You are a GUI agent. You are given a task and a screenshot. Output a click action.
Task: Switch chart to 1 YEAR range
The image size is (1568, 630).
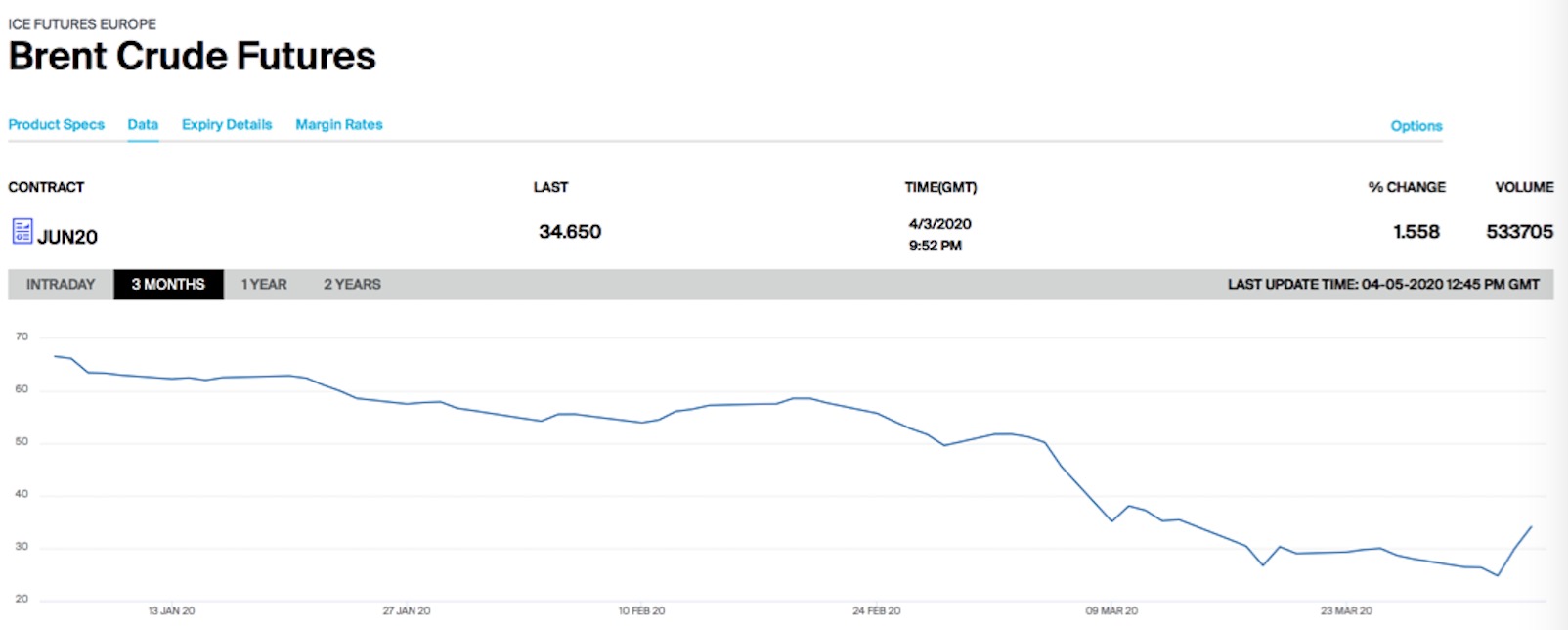[264, 285]
